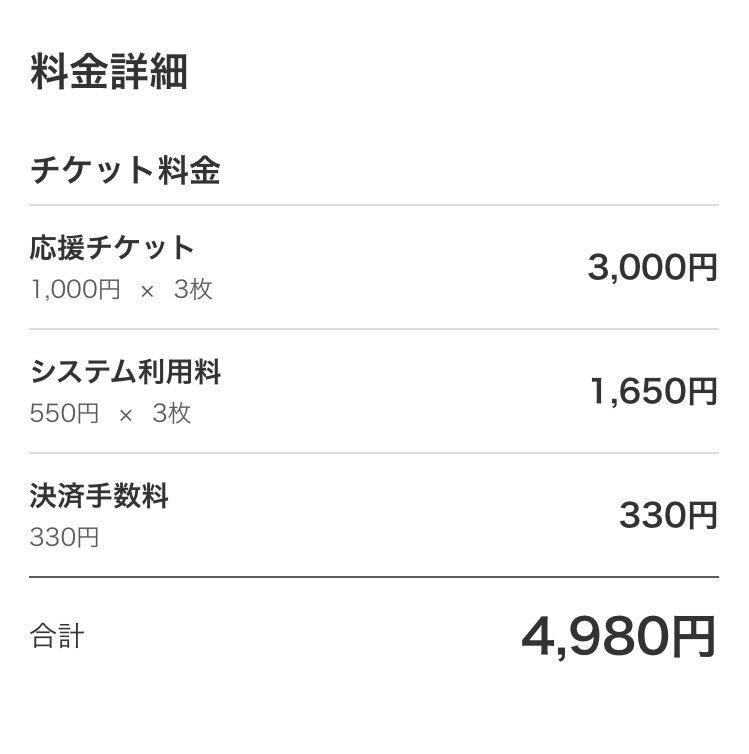Screen dimensions: 749x754
Task: Click the large bold 330円 amount
Action: coord(668,516)
